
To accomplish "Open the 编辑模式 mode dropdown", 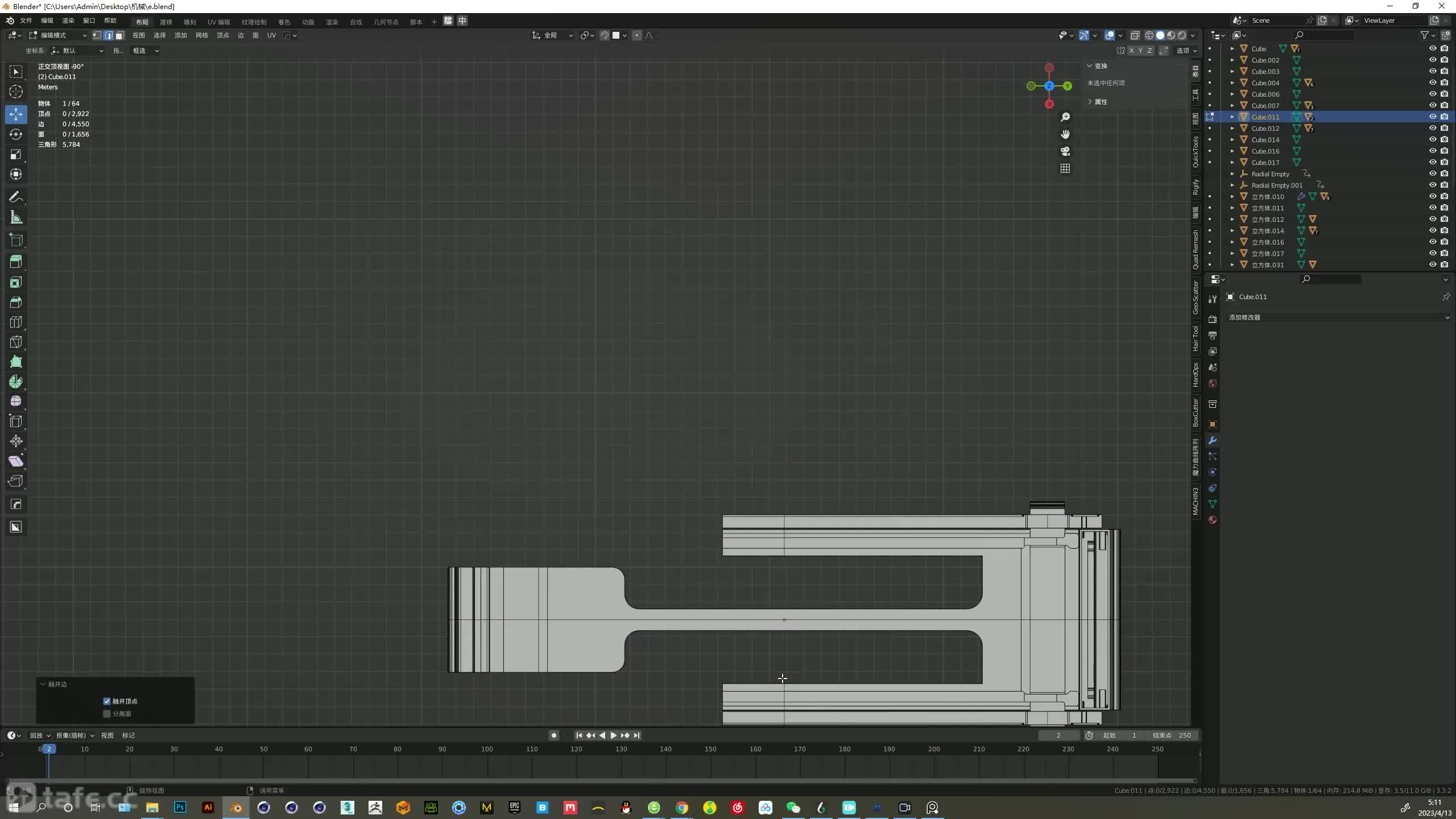I will 58,35.
